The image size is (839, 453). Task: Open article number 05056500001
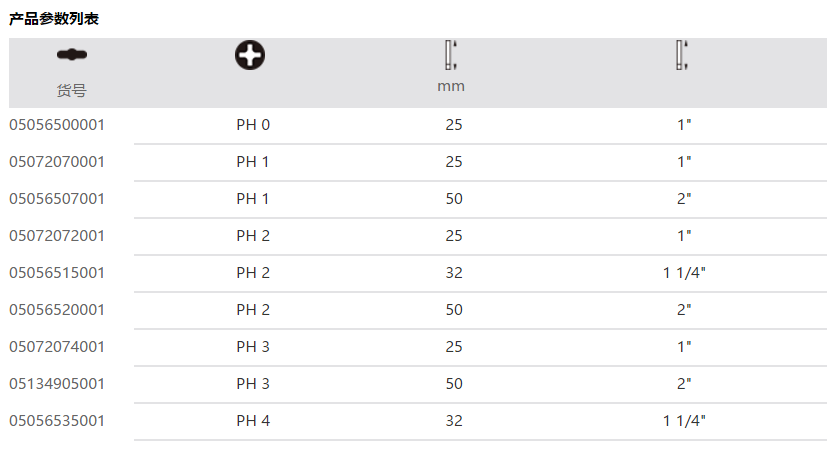tap(57, 125)
